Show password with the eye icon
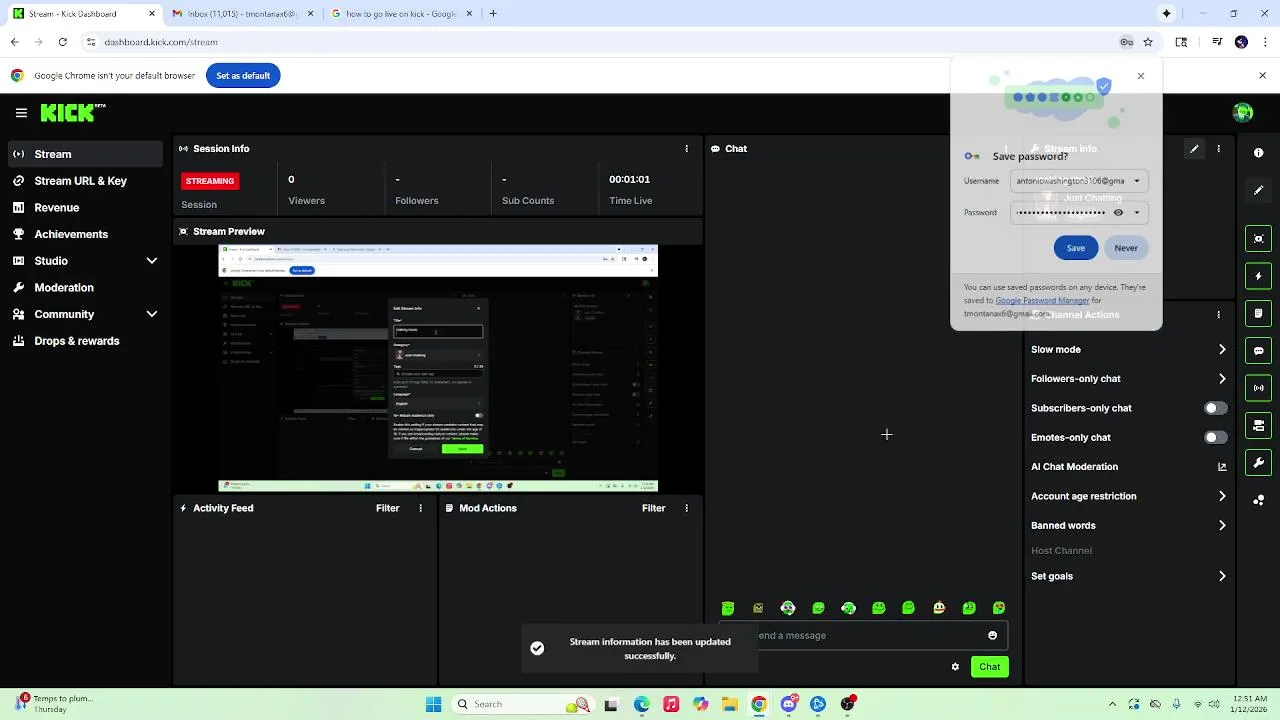 click(x=1118, y=212)
